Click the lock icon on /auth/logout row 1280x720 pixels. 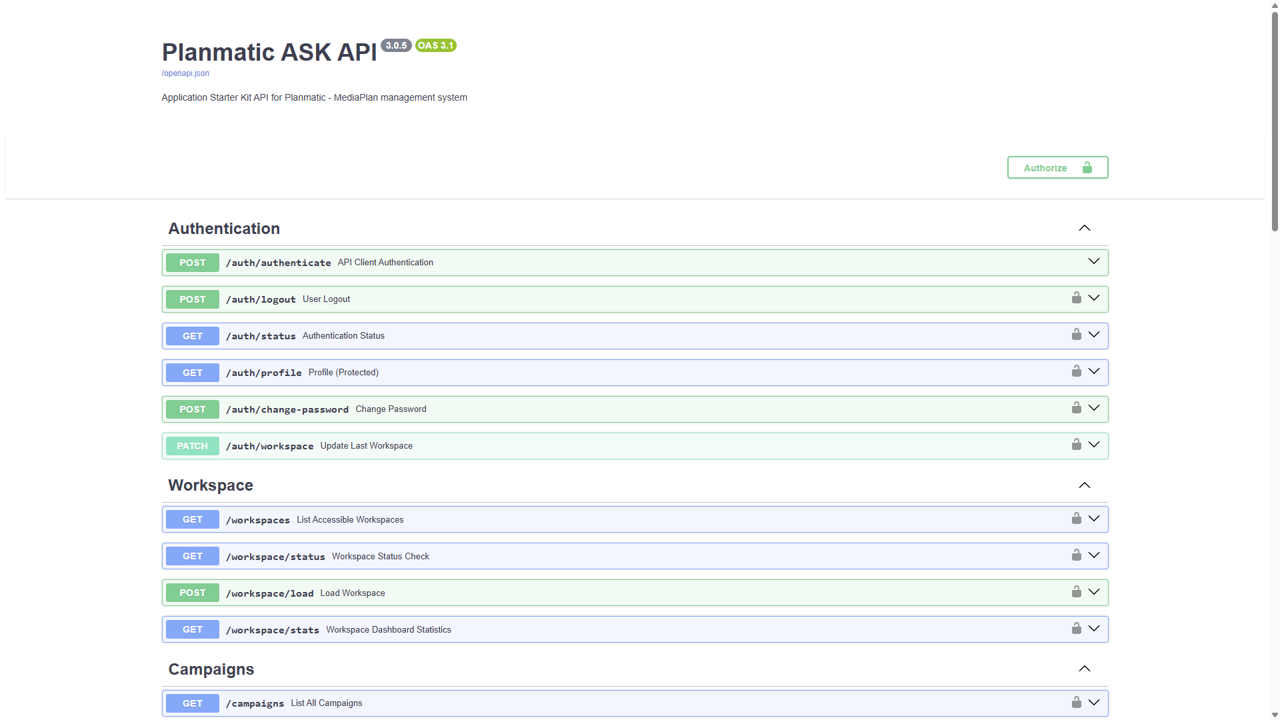coord(1076,298)
